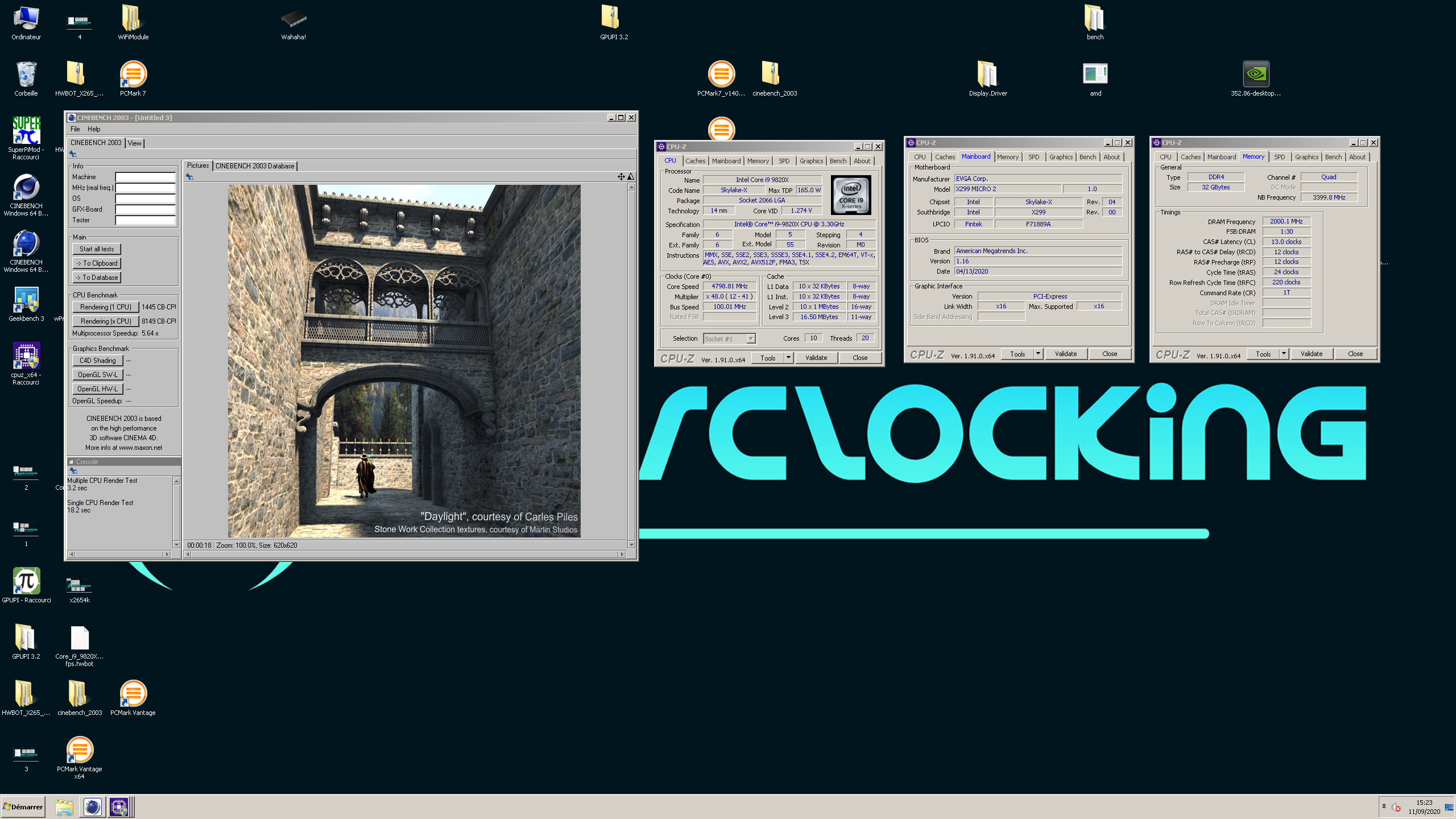Open the Tools dropdown arrow in Memory window
This screenshot has width=1456, height=819.
(1284, 354)
